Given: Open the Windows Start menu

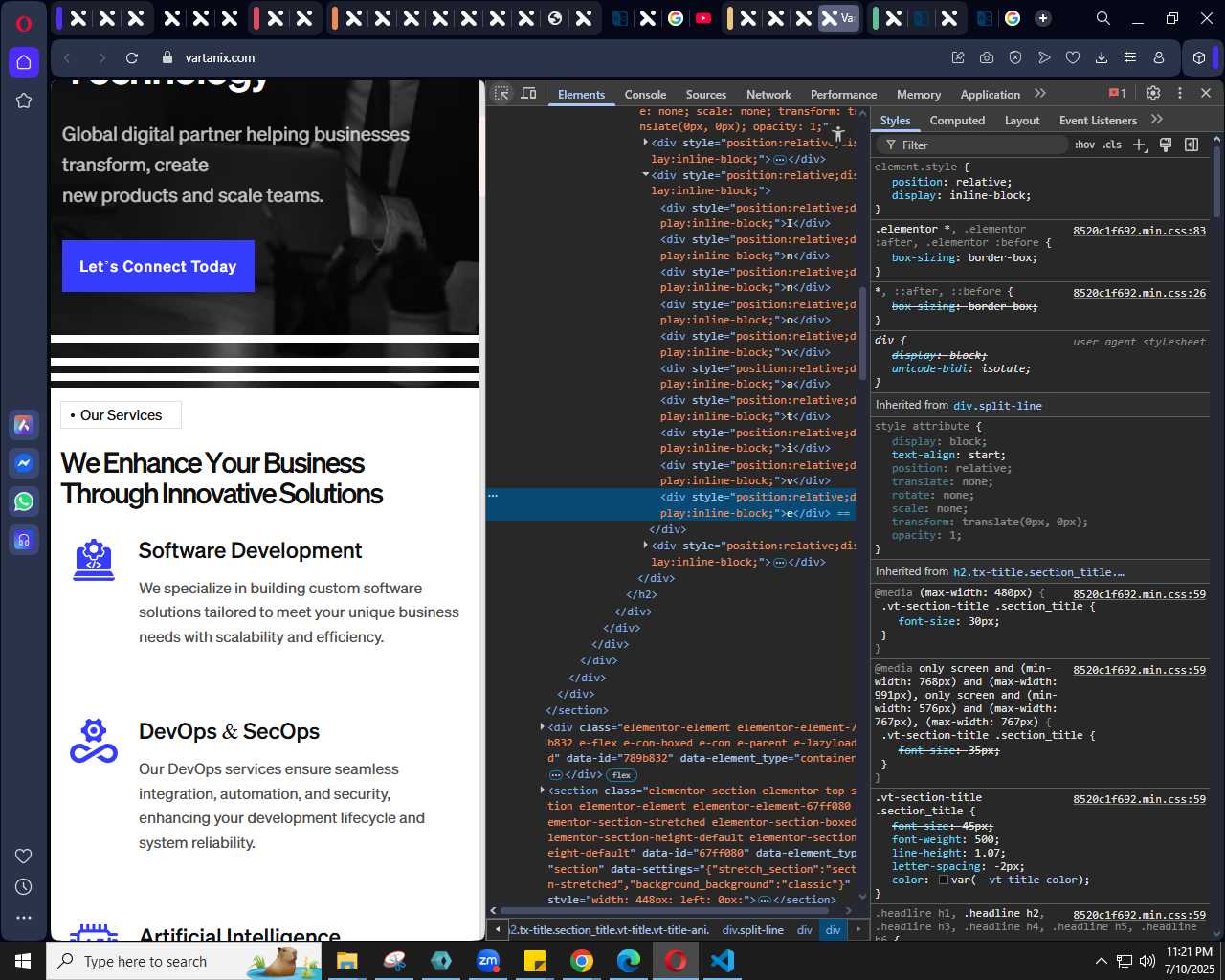Looking at the screenshot, I should coord(23,960).
